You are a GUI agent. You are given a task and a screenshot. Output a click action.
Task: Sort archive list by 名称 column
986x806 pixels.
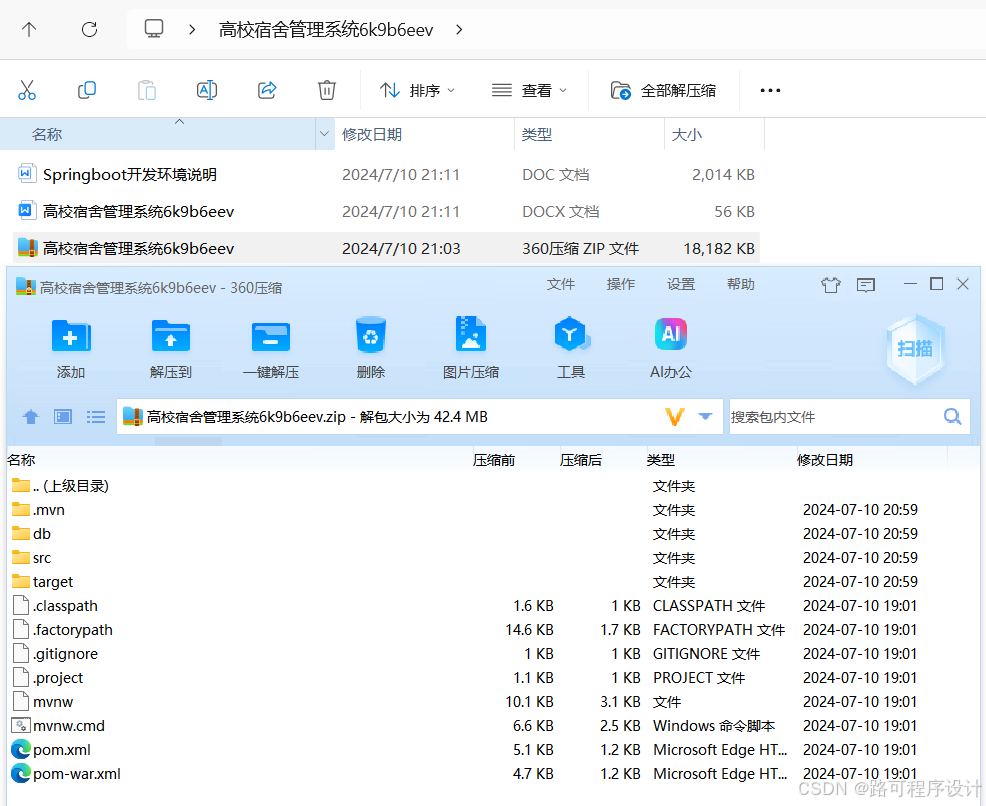coord(21,460)
